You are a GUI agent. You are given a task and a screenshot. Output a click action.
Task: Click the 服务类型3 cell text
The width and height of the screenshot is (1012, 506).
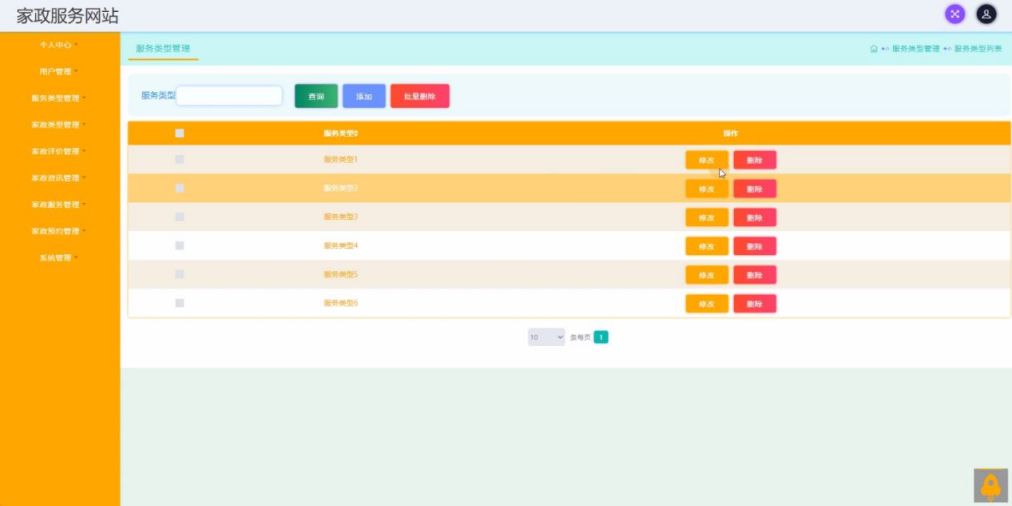point(340,217)
